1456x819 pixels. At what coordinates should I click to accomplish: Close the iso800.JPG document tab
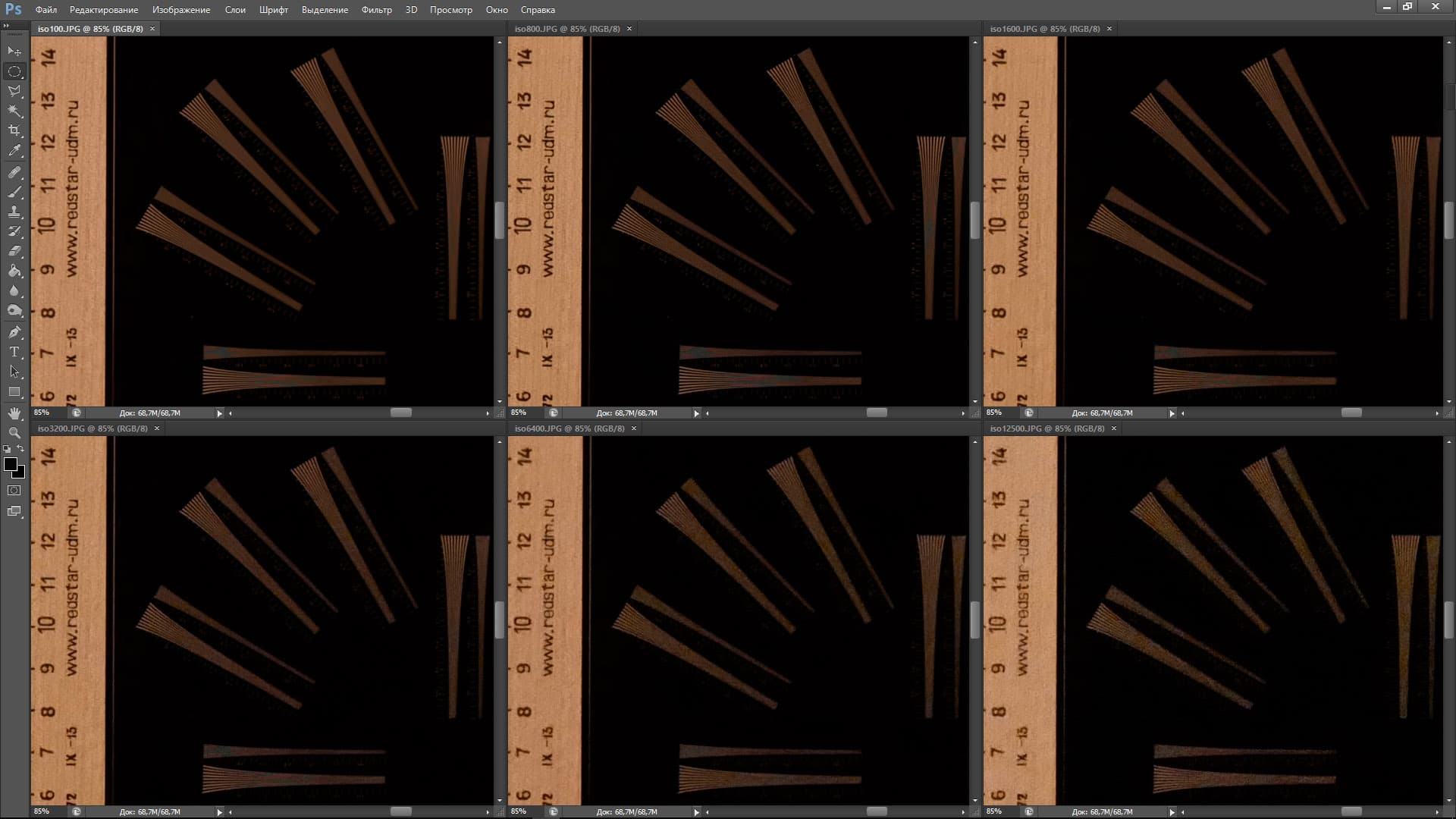point(629,29)
